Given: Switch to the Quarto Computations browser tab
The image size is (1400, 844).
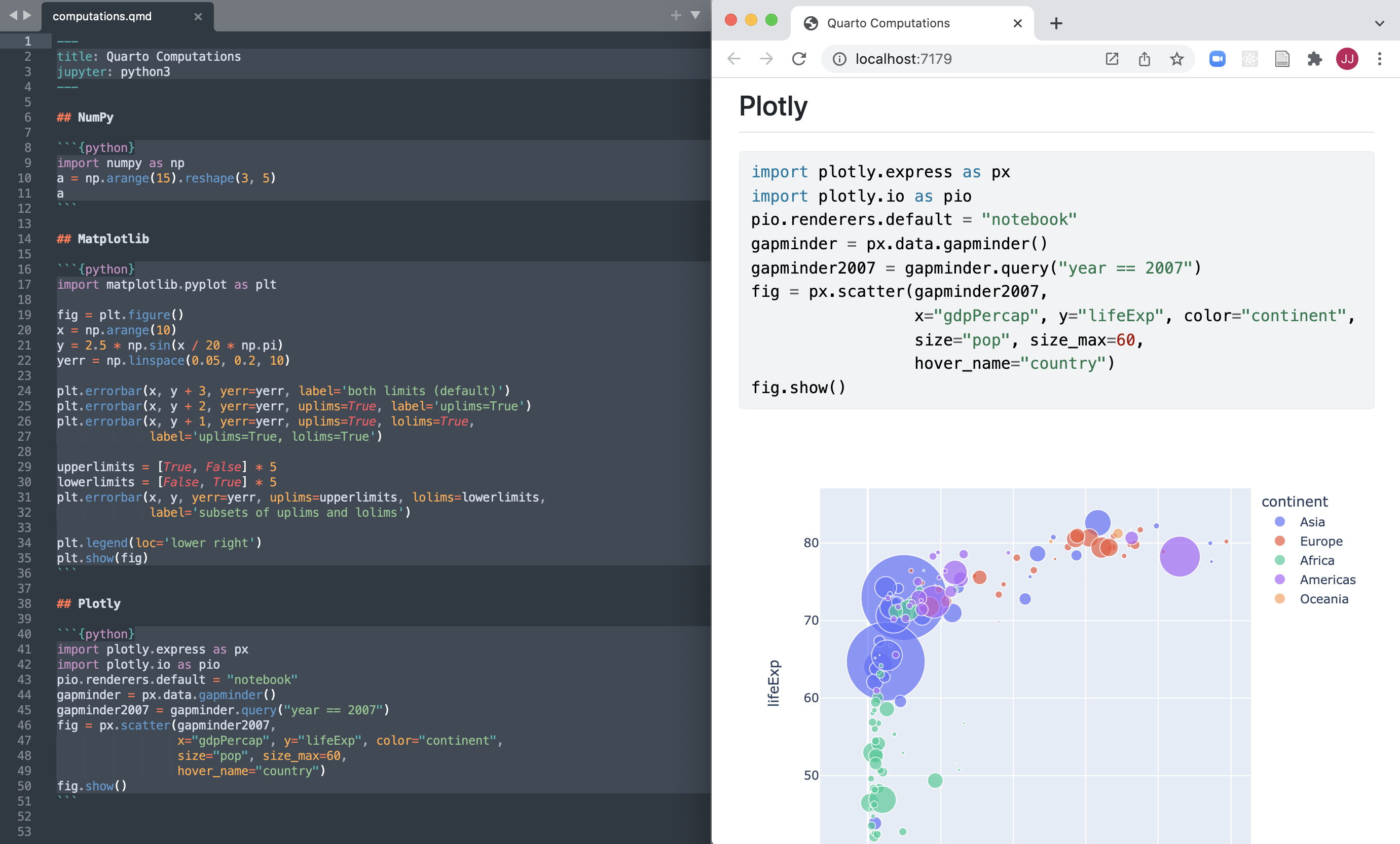Looking at the screenshot, I should pyautogui.click(x=888, y=23).
